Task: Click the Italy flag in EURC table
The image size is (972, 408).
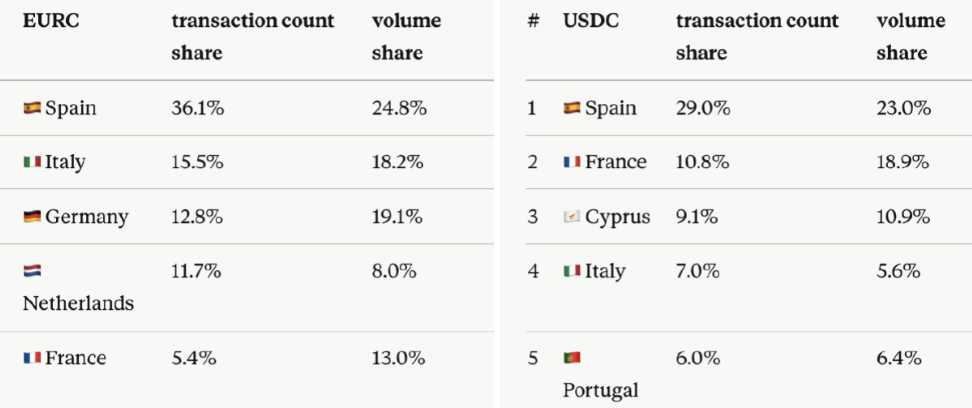Action: (x=32, y=162)
